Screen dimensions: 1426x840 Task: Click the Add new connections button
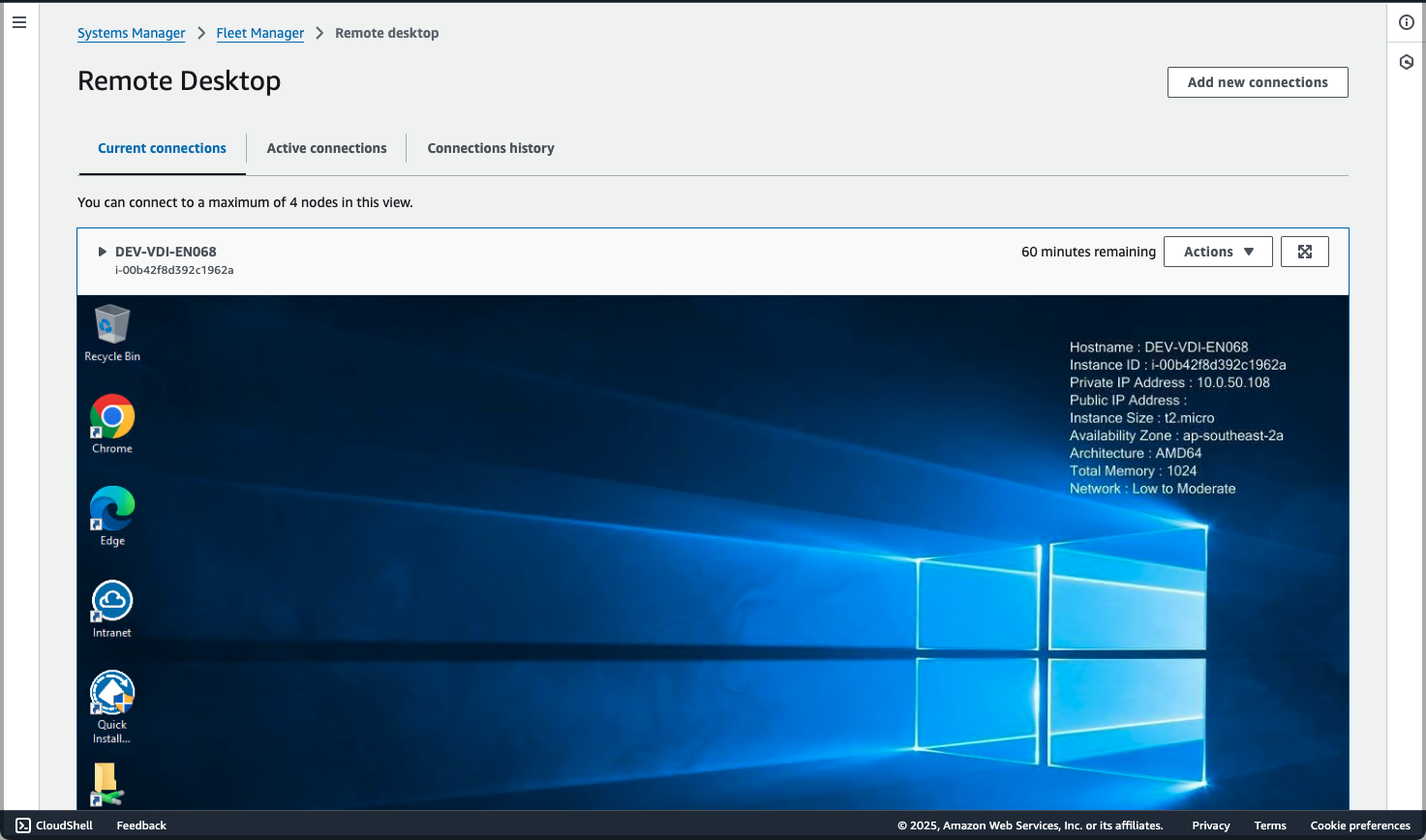point(1257,82)
